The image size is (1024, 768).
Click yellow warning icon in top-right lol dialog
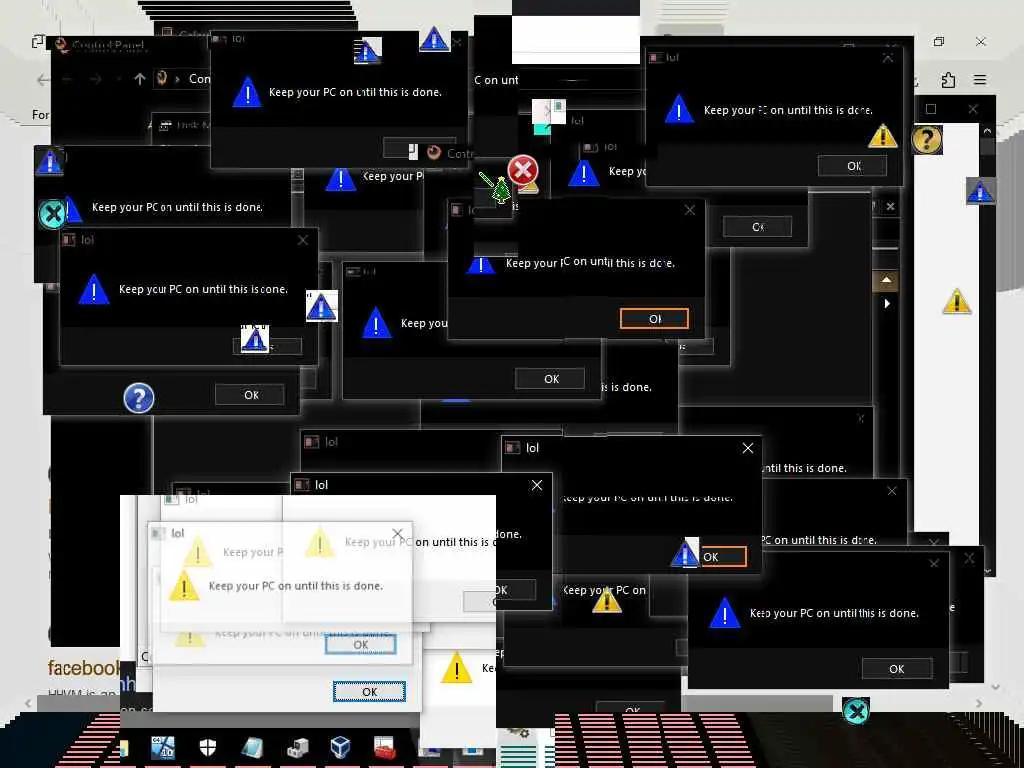coord(882,136)
